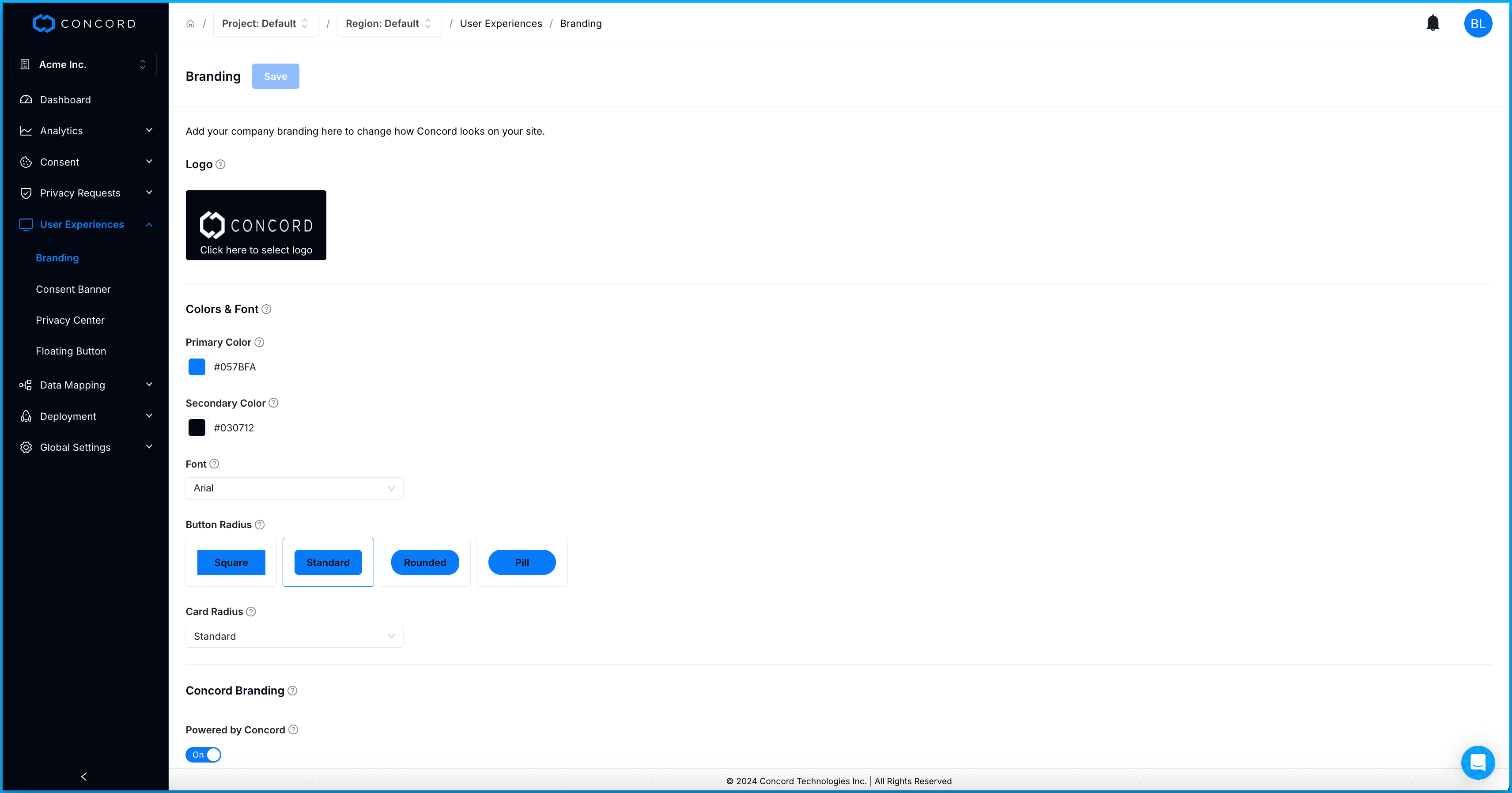This screenshot has height=793, width=1512.
Task: Click the User Experiences breadcrumb link
Action: (x=501, y=23)
